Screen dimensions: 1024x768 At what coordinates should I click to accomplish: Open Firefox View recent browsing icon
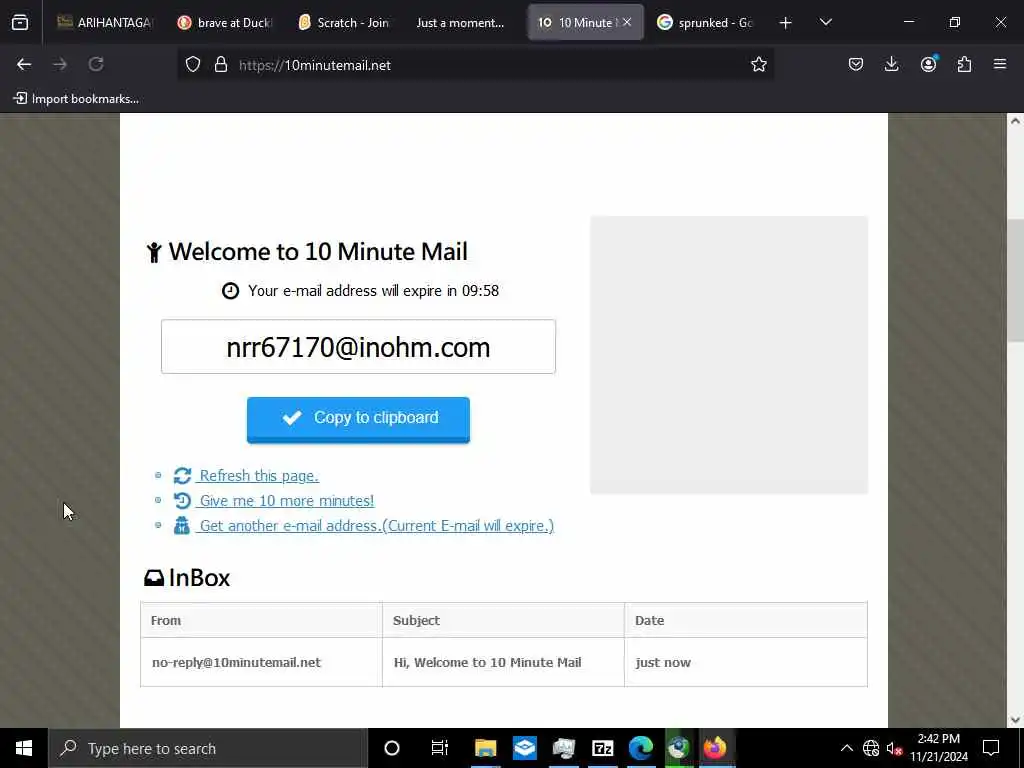click(20, 23)
